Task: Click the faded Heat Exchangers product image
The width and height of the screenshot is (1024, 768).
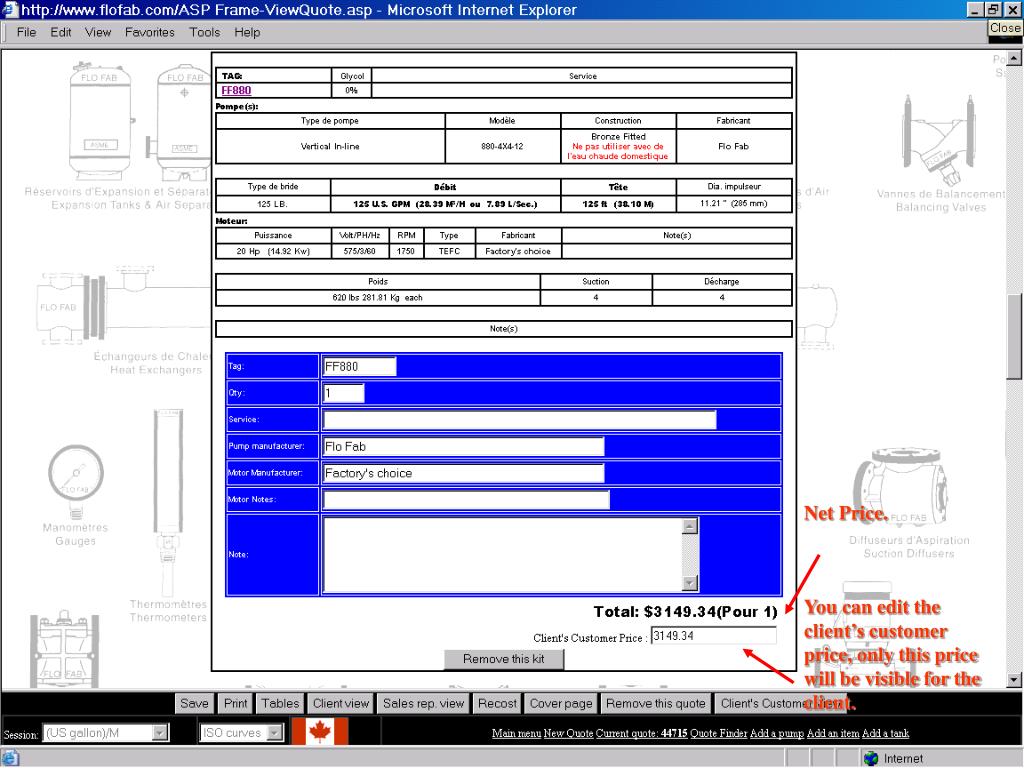Action: (124, 305)
